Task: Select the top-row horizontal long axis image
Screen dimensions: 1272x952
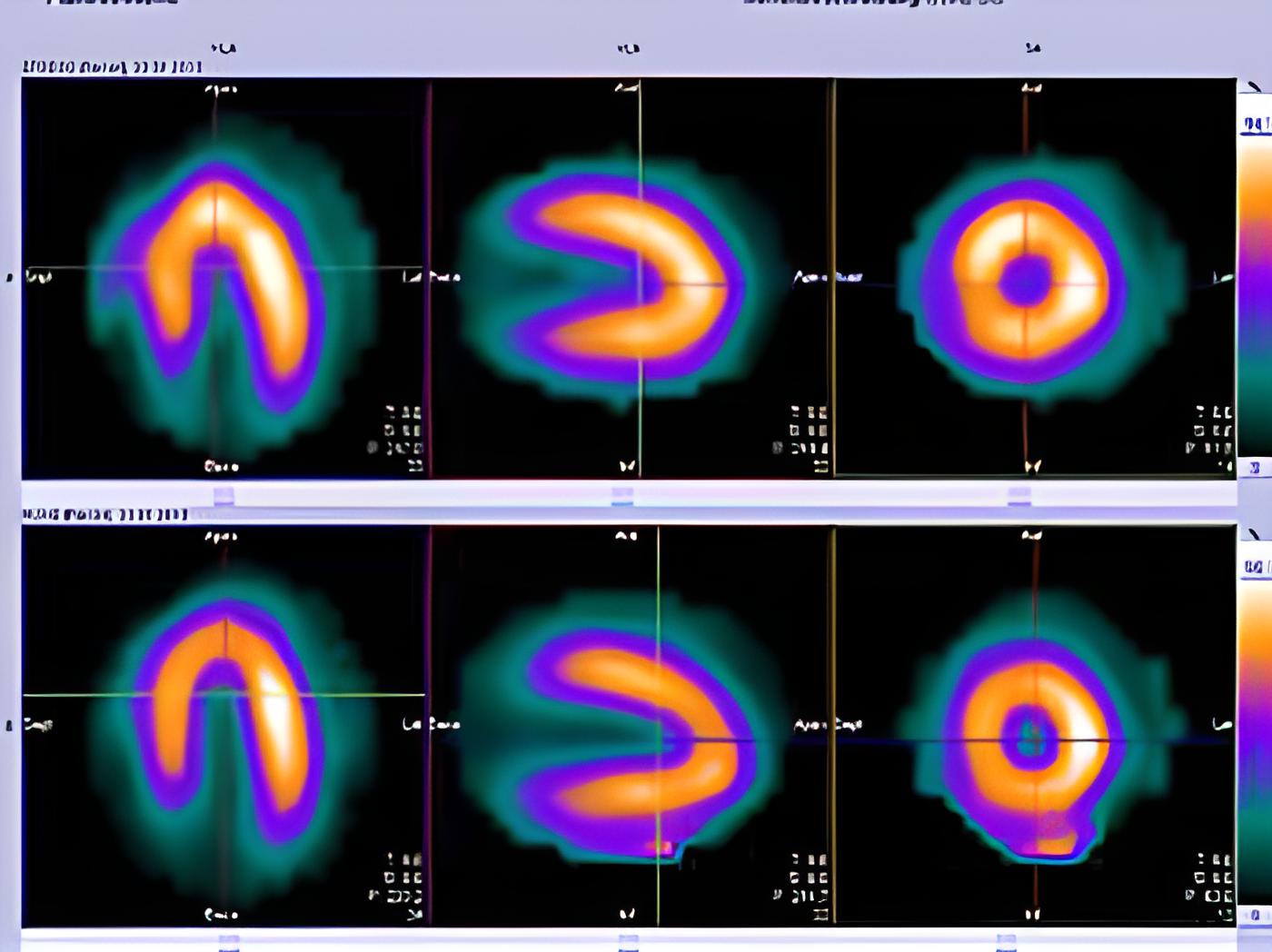Action: point(224,277)
